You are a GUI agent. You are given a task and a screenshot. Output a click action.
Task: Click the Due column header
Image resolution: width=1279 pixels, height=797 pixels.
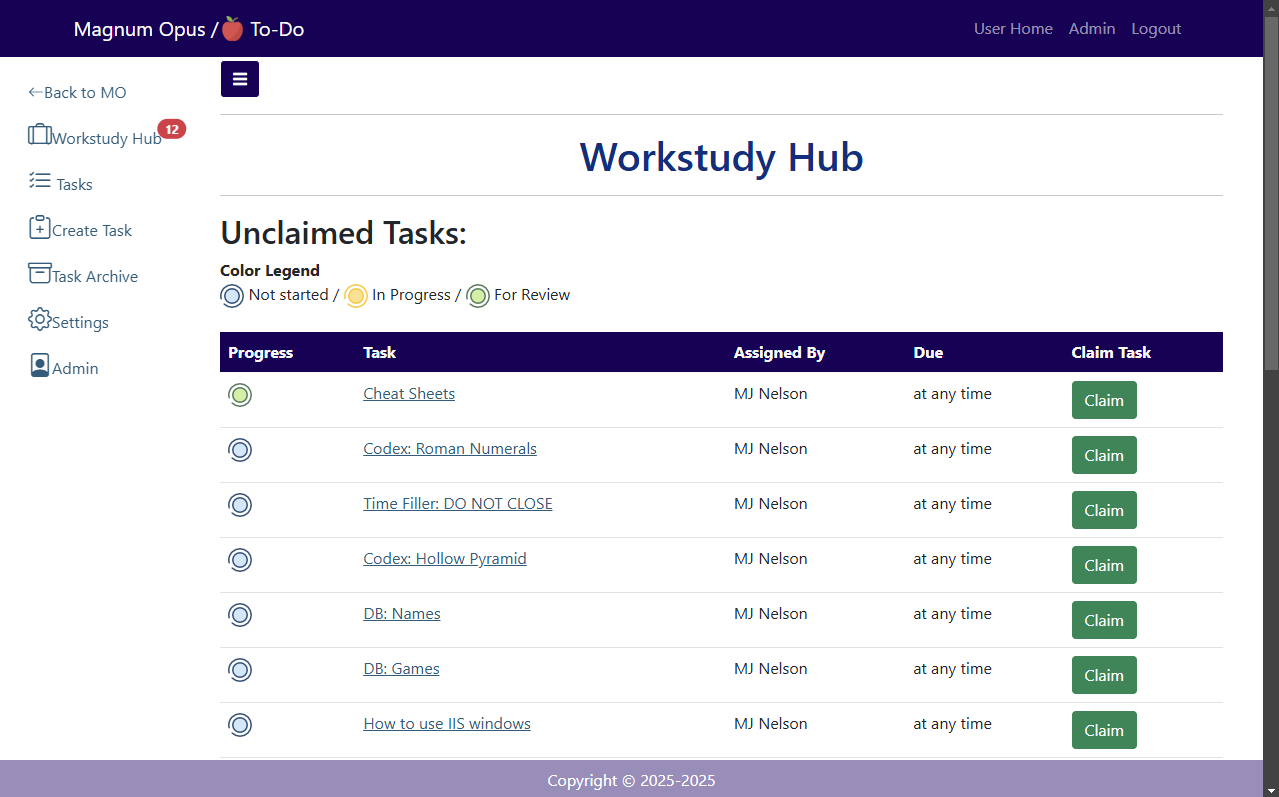click(x=928, y=352)
